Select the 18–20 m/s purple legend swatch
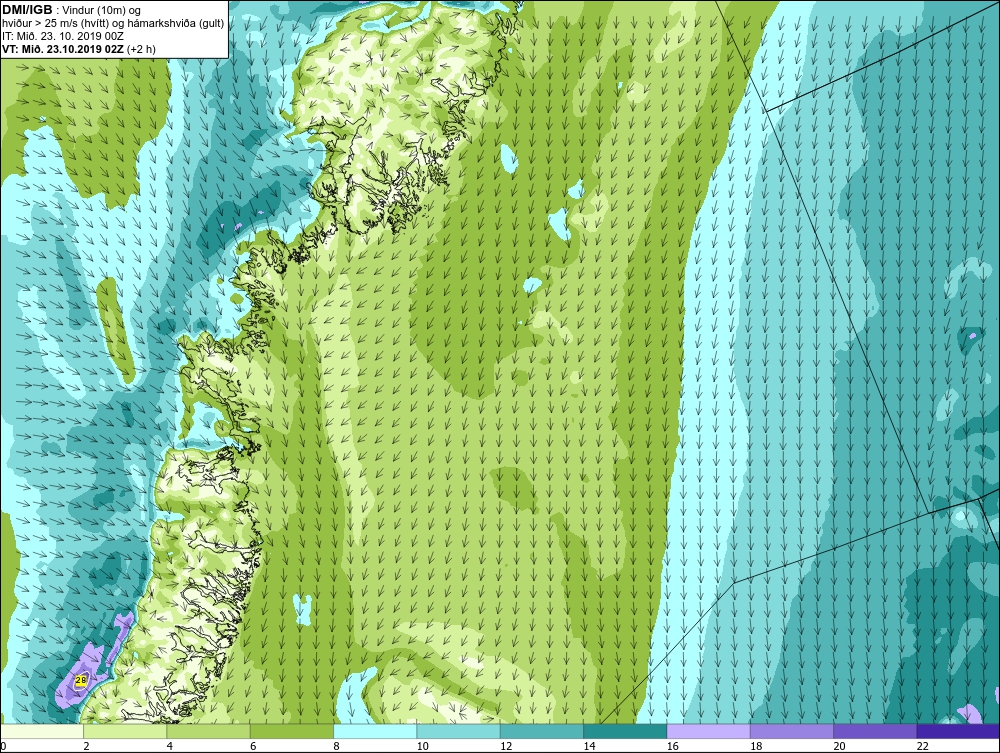1000x753 pixels. point(791,731)
